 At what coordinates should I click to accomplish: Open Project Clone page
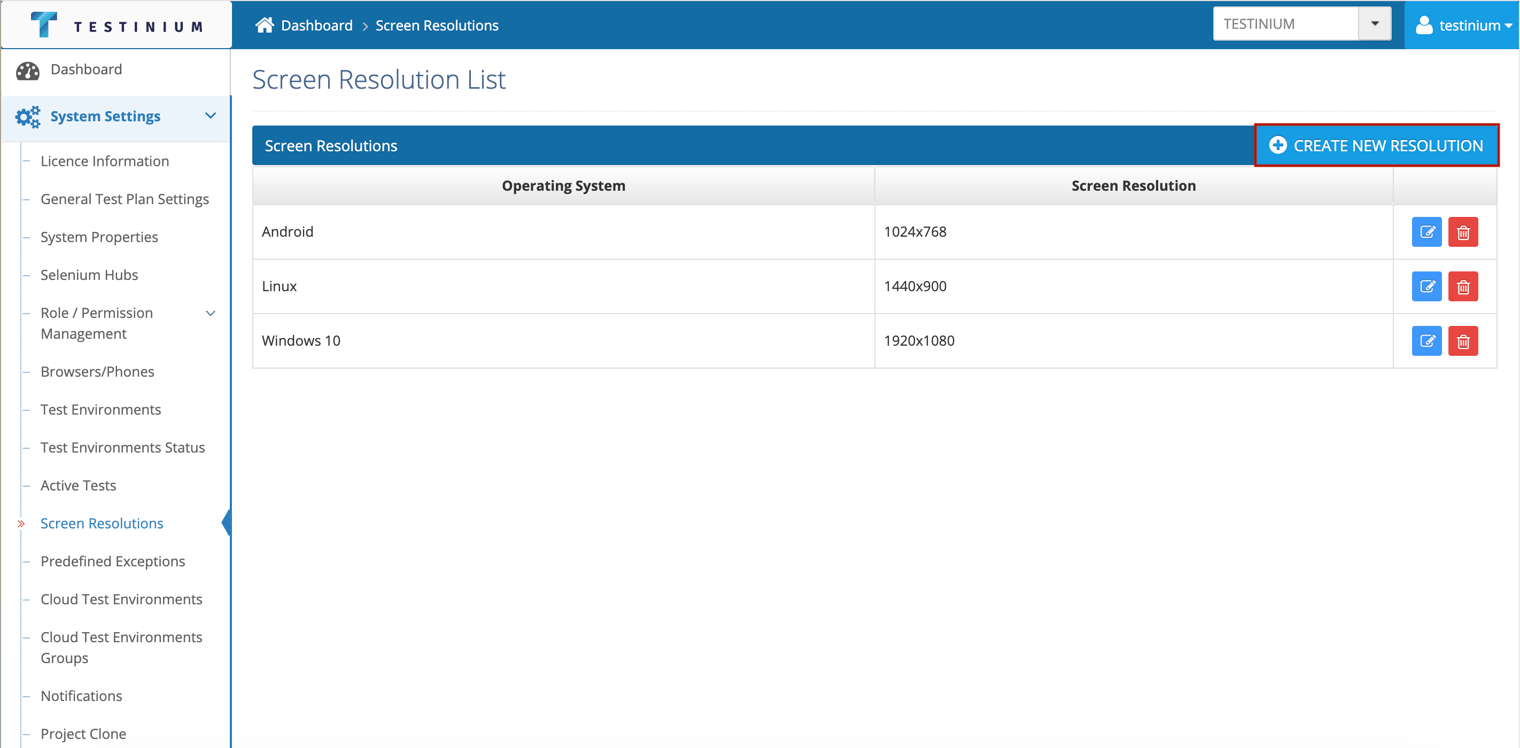coord(83,733)
